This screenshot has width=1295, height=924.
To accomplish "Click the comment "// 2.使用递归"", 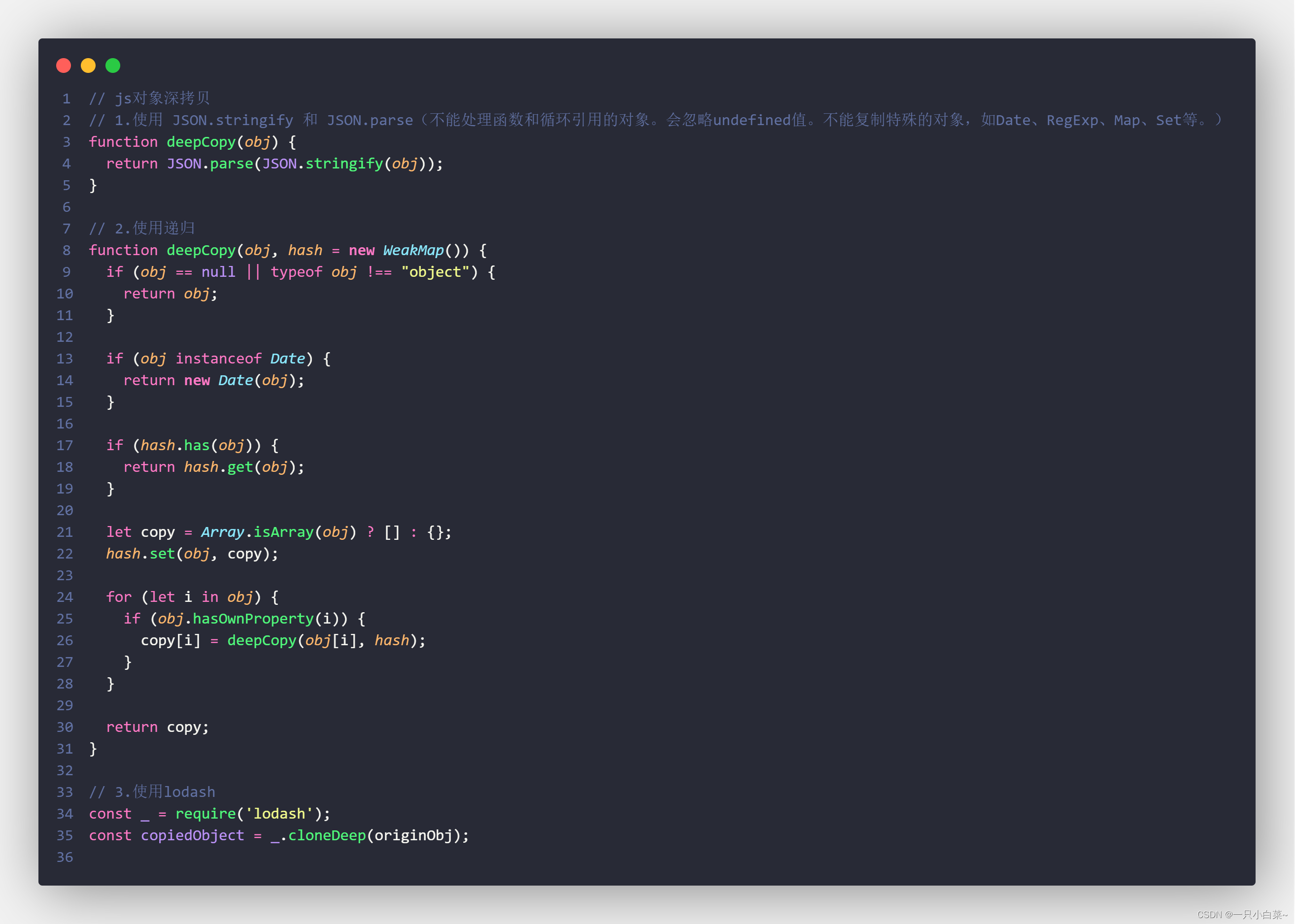I will pos(142,229).
